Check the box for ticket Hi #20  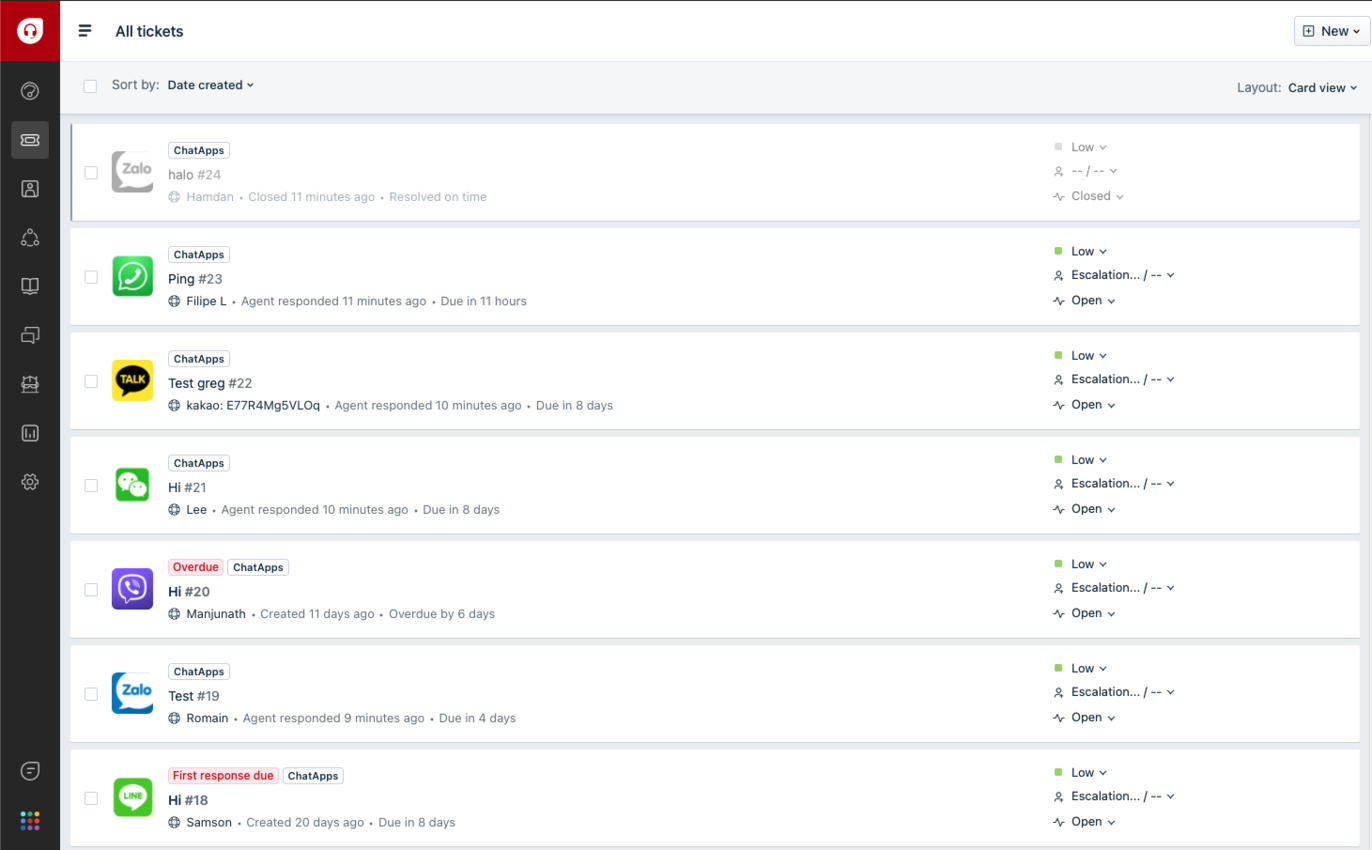coord(91,590)
